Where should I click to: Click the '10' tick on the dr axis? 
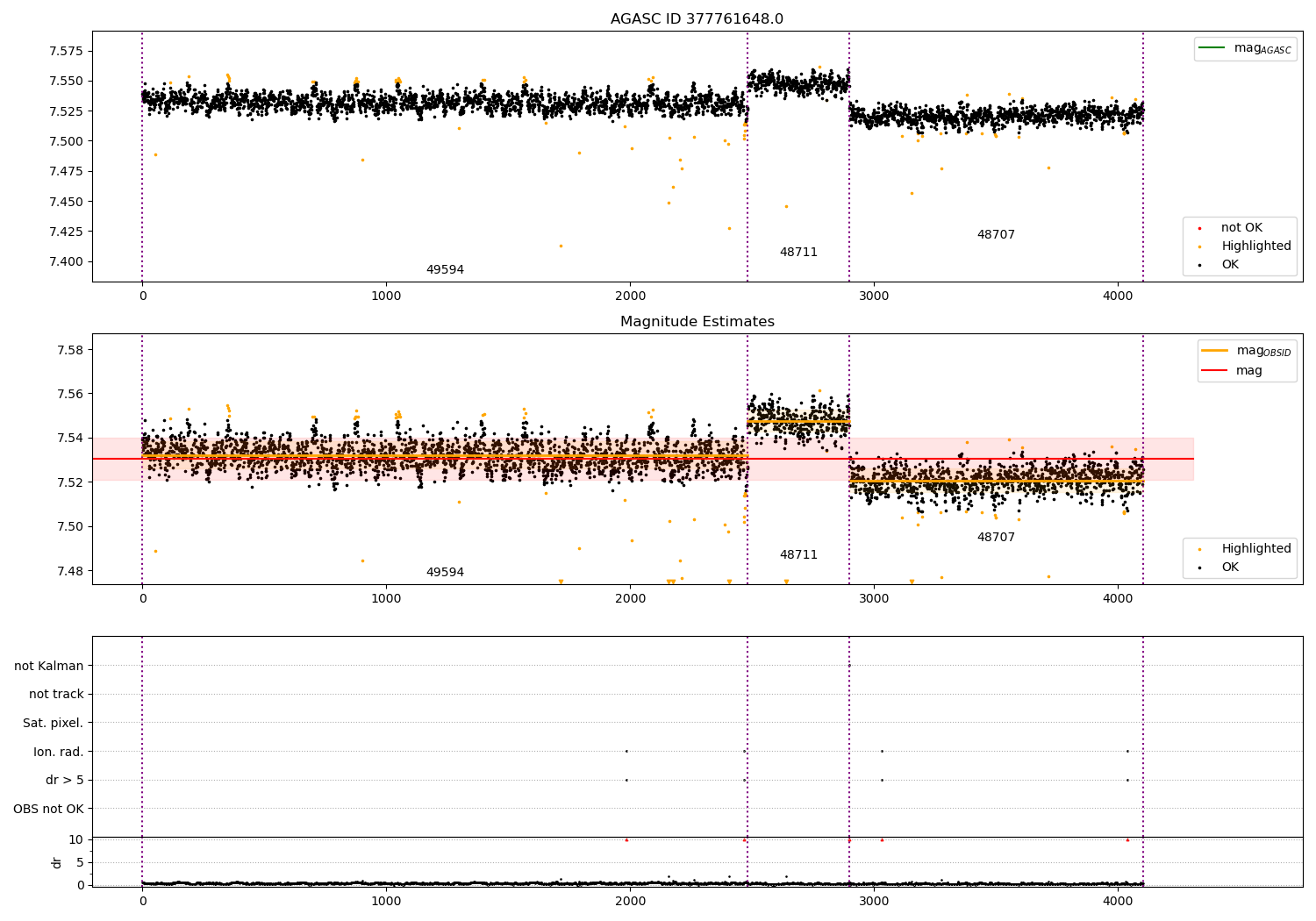coord(76,839)
